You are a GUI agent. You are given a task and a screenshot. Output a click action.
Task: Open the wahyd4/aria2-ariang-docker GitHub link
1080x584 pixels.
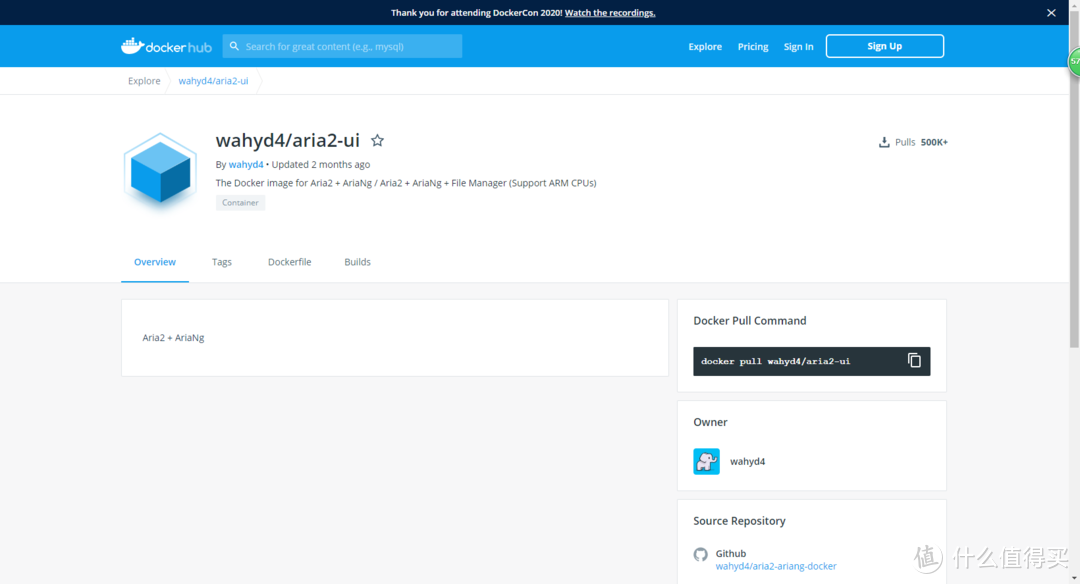point(776,566)
